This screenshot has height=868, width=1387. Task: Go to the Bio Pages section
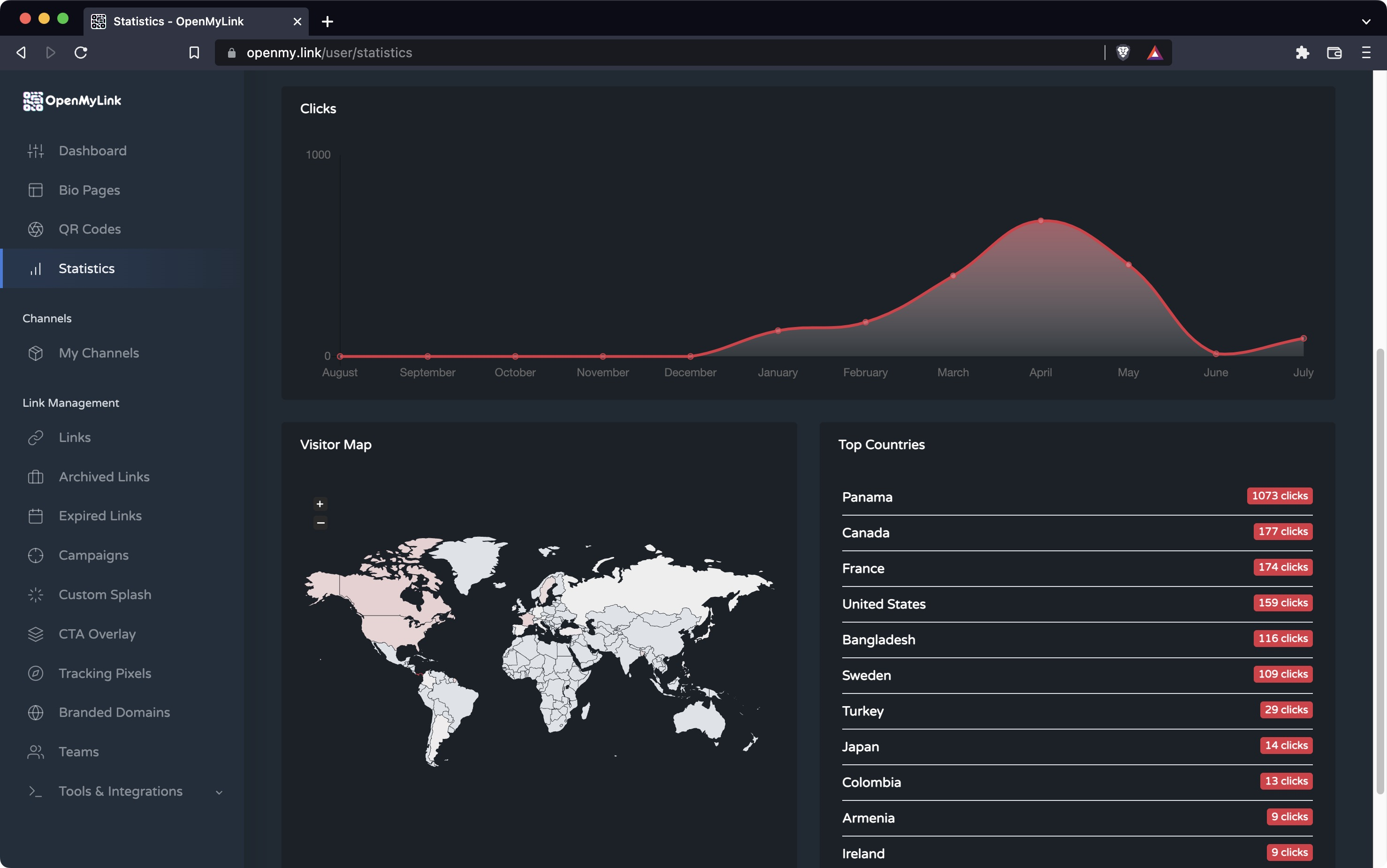pos(89,190)
